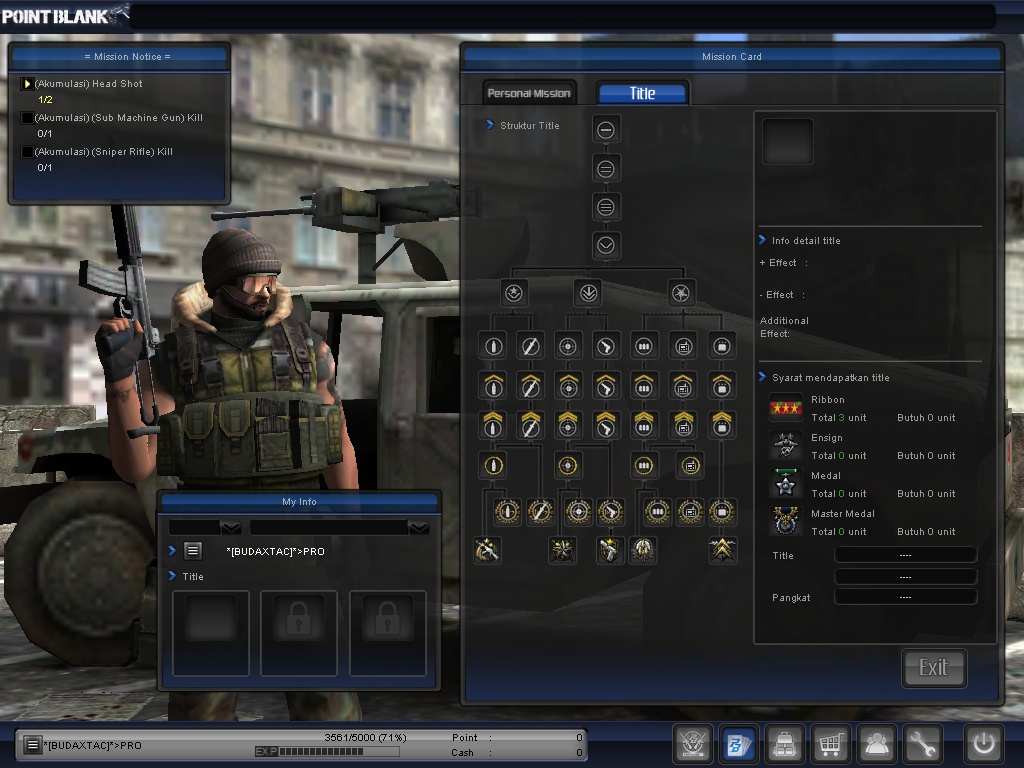Screen dimensions: 1024x768
Task: Click the title preview box in detail panel
Action: pos(788,141)
